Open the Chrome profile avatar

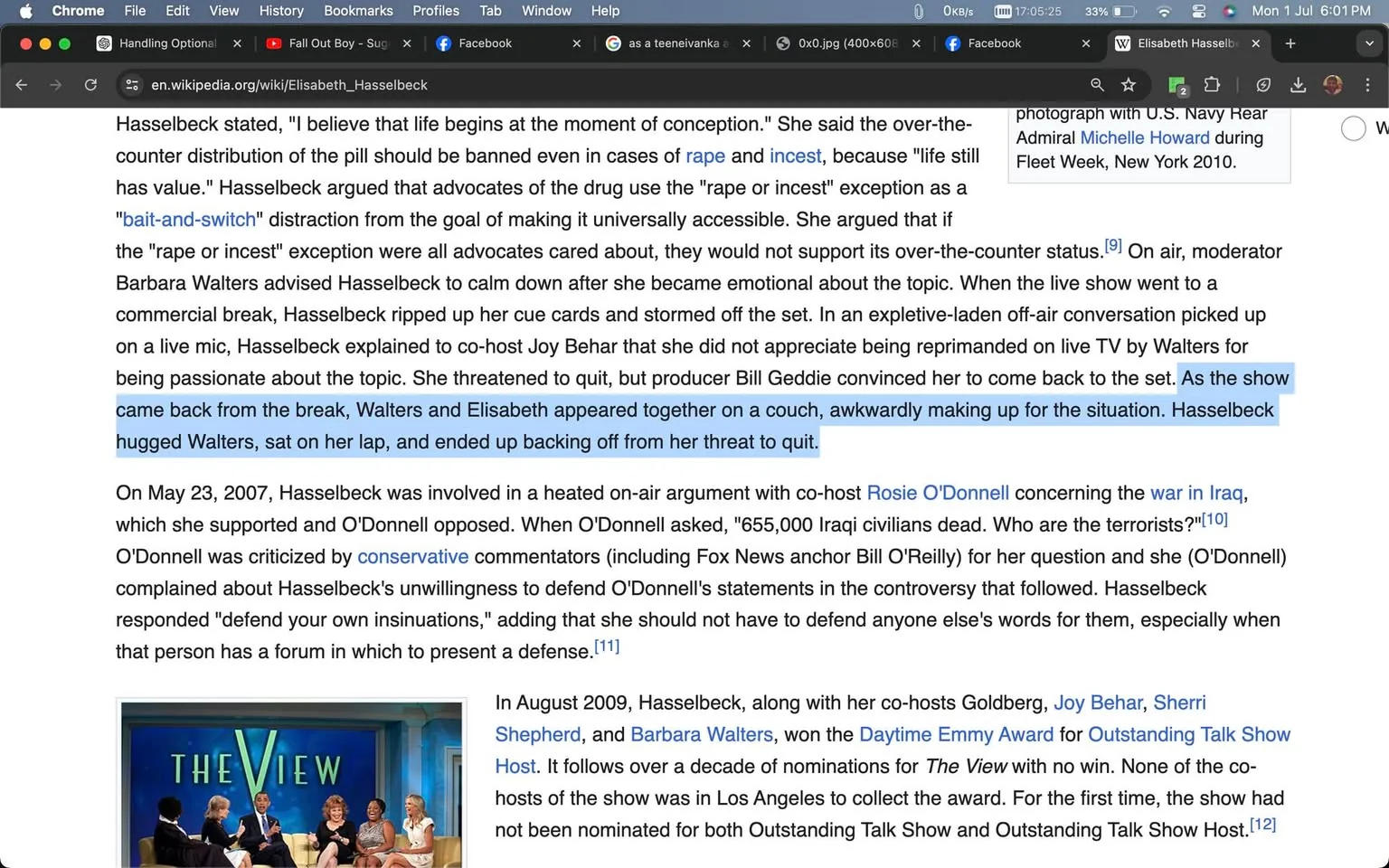click(1332, 85)
